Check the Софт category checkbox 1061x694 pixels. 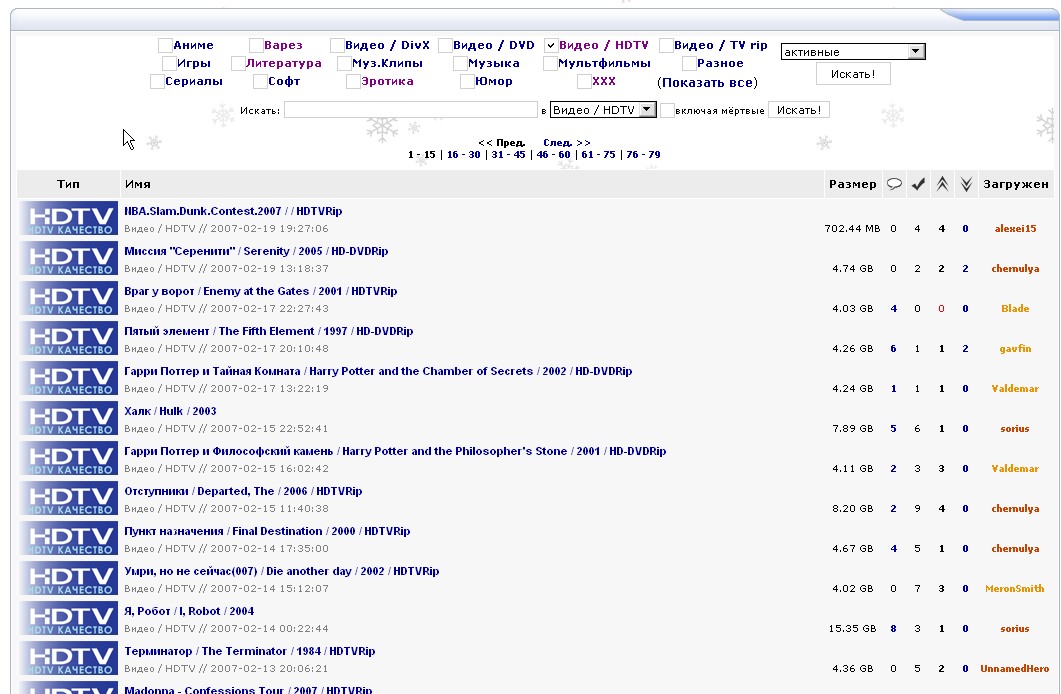tap(260, 82)
